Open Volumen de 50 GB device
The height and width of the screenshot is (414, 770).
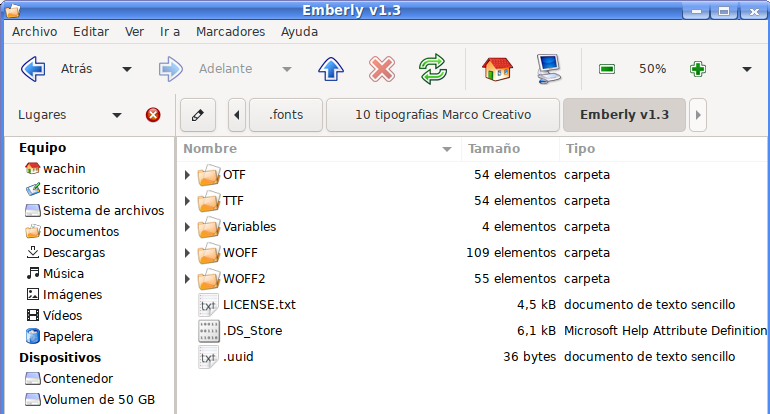pos(90,400)
